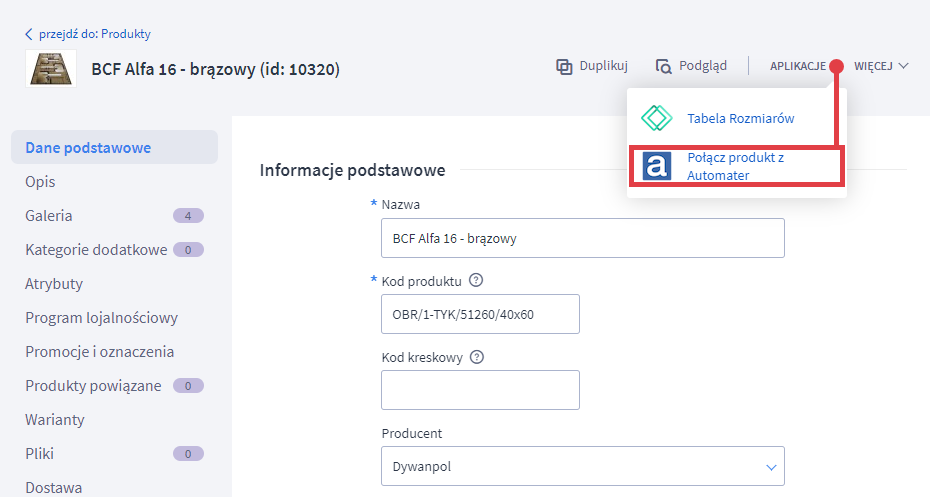
Task: Click the Informacje podstawowe heading
Action: pyautogui.click(x=352, y=170)
